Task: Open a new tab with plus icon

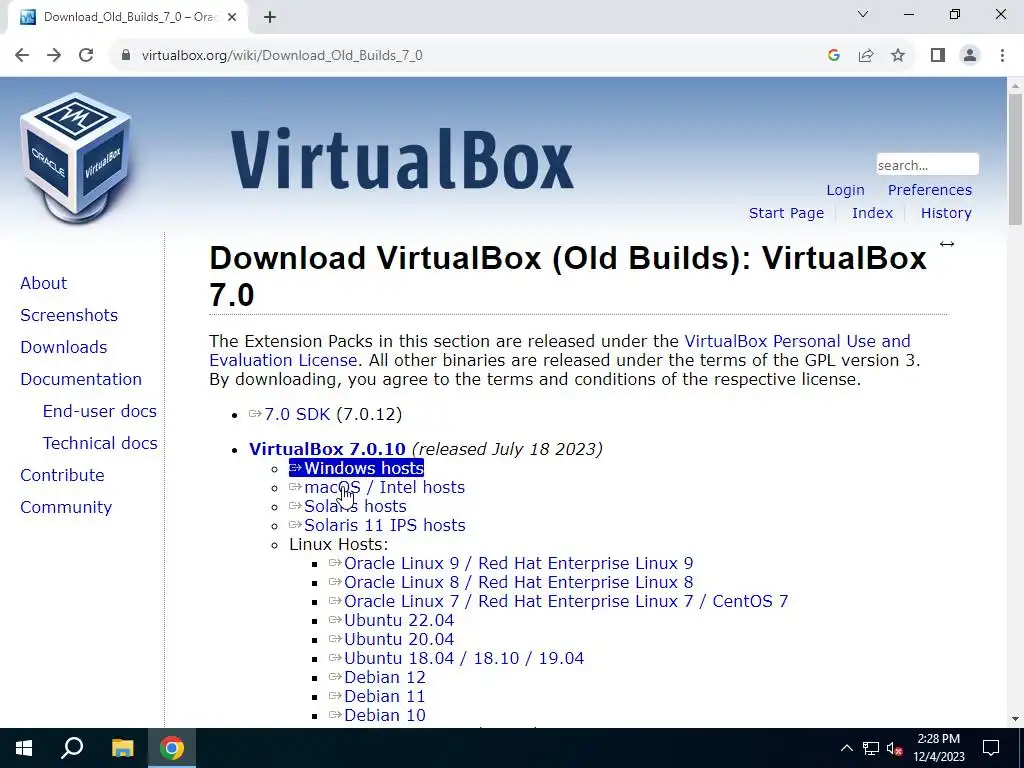Action: [270, 17]
